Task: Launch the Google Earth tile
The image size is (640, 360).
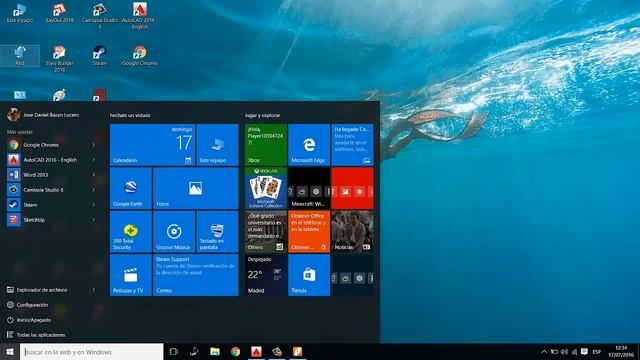Action: [x=131, y=189]
